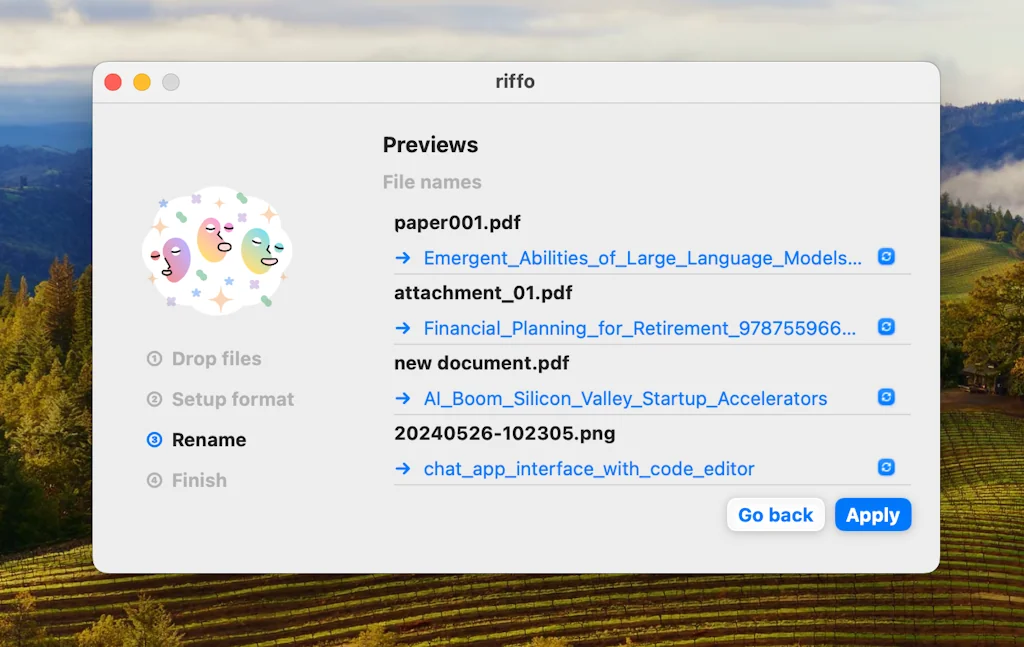Click the arrow icon before chat_app_interface name
This screenshot has height=647, width=1024.
click(x=403, y=468)
